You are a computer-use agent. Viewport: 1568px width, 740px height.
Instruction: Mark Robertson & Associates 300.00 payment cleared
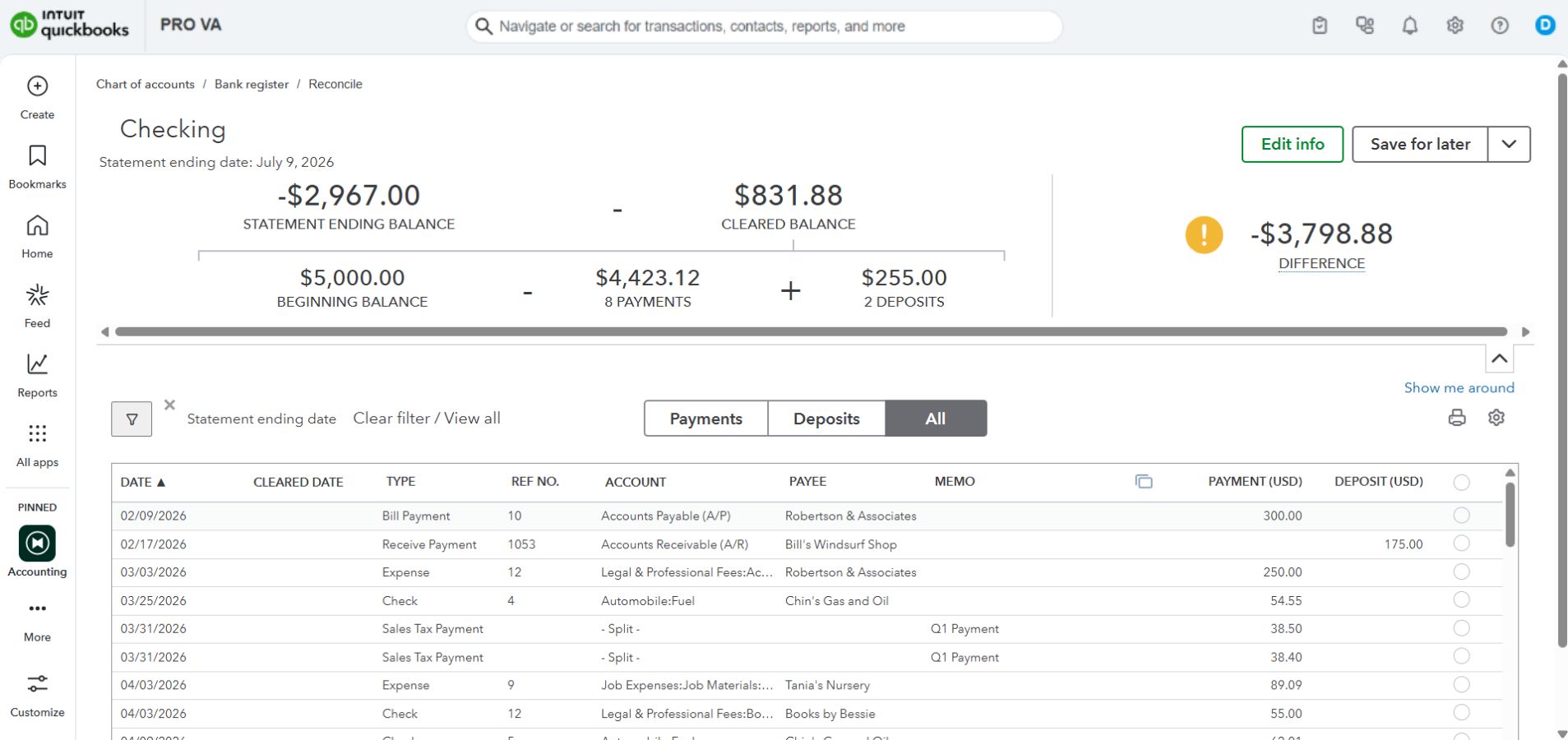tap(1461, 516)
